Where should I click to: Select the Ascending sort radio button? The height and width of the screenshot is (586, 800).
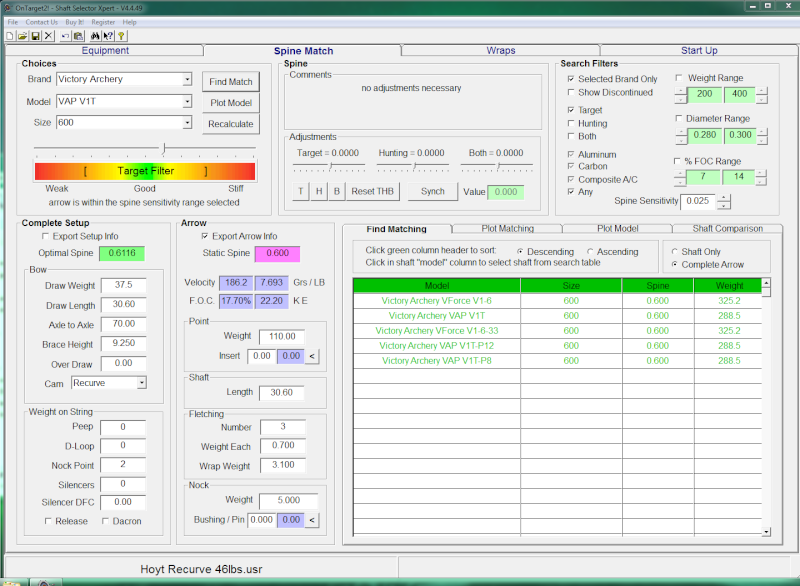(x=590, y=252)
